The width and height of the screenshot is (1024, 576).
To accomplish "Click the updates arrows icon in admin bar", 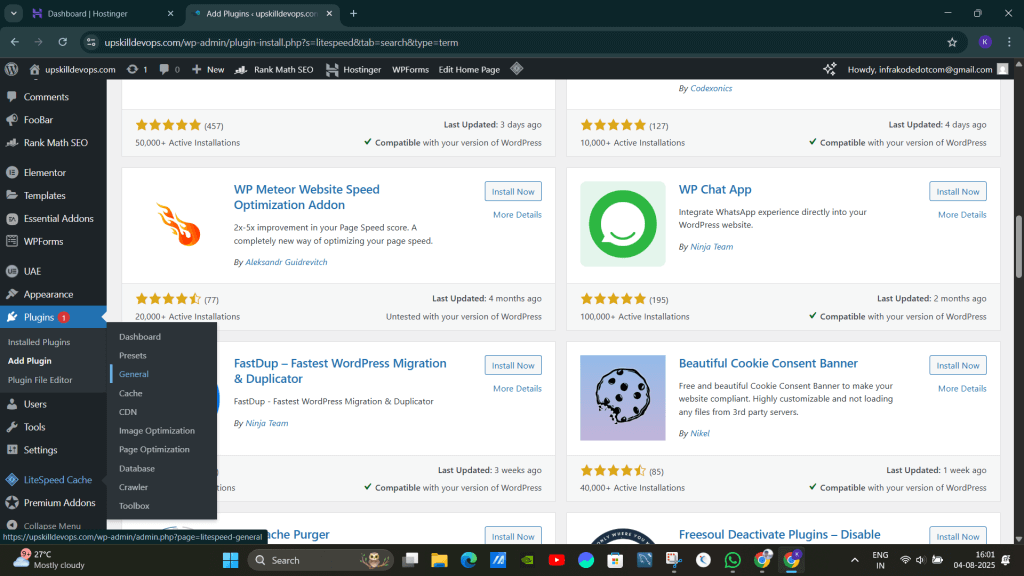I will (131, 69).
